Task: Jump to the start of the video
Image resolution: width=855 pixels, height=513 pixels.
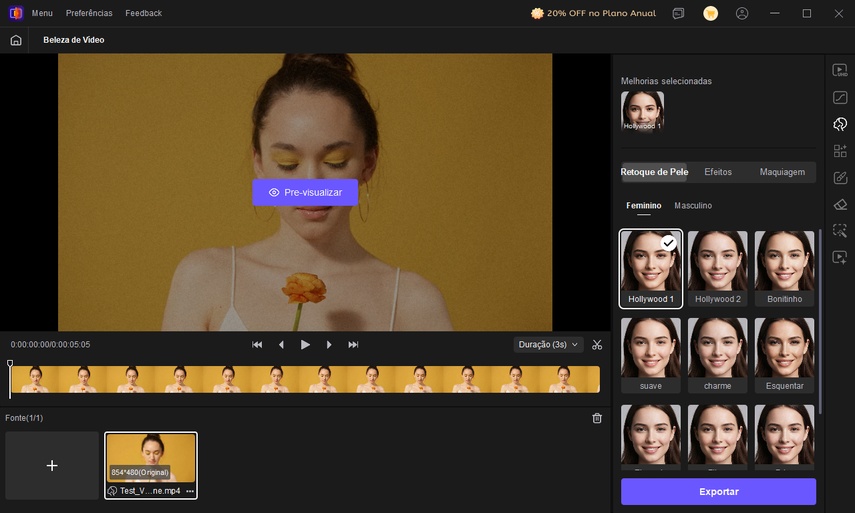Action: pyautogui.click(x=257, y=345)
